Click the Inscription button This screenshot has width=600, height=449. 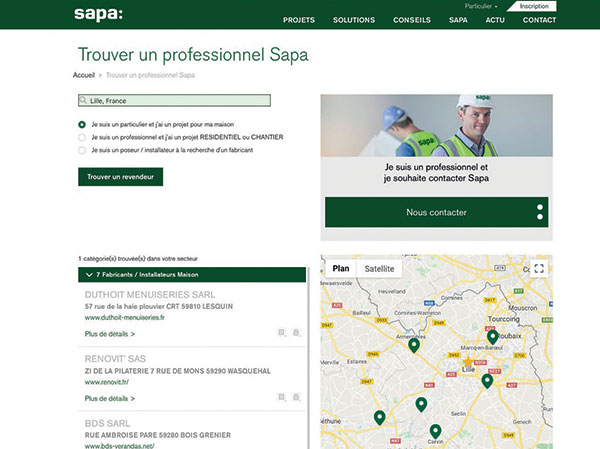[x=534, y=6]
